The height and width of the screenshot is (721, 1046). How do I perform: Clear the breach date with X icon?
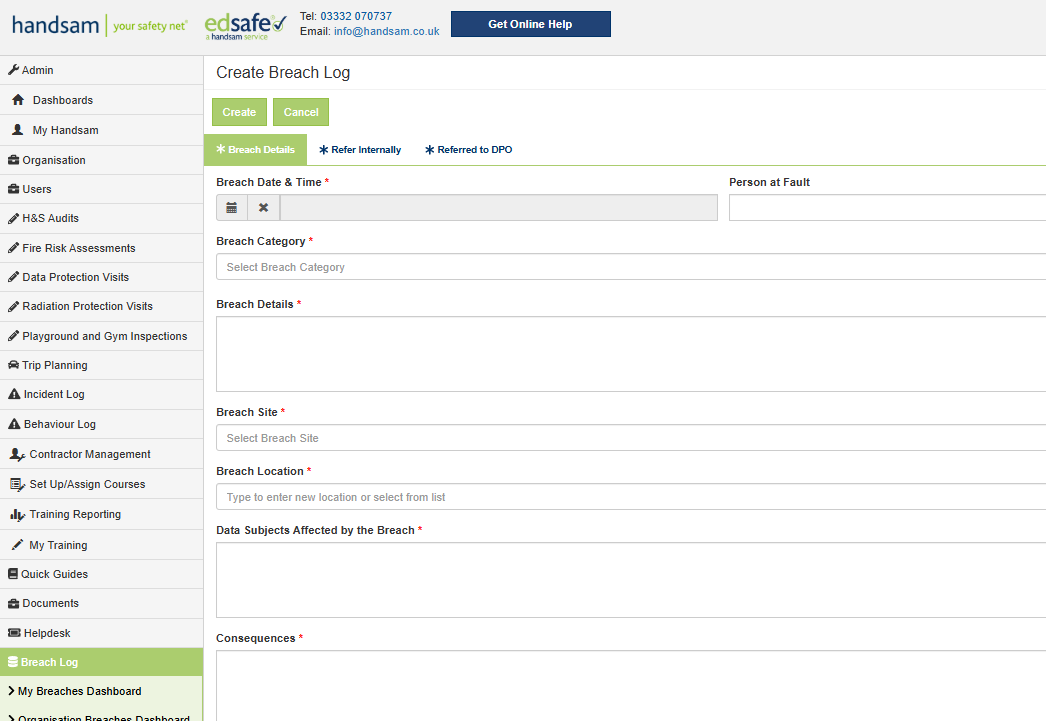click(x=264, y=207)
